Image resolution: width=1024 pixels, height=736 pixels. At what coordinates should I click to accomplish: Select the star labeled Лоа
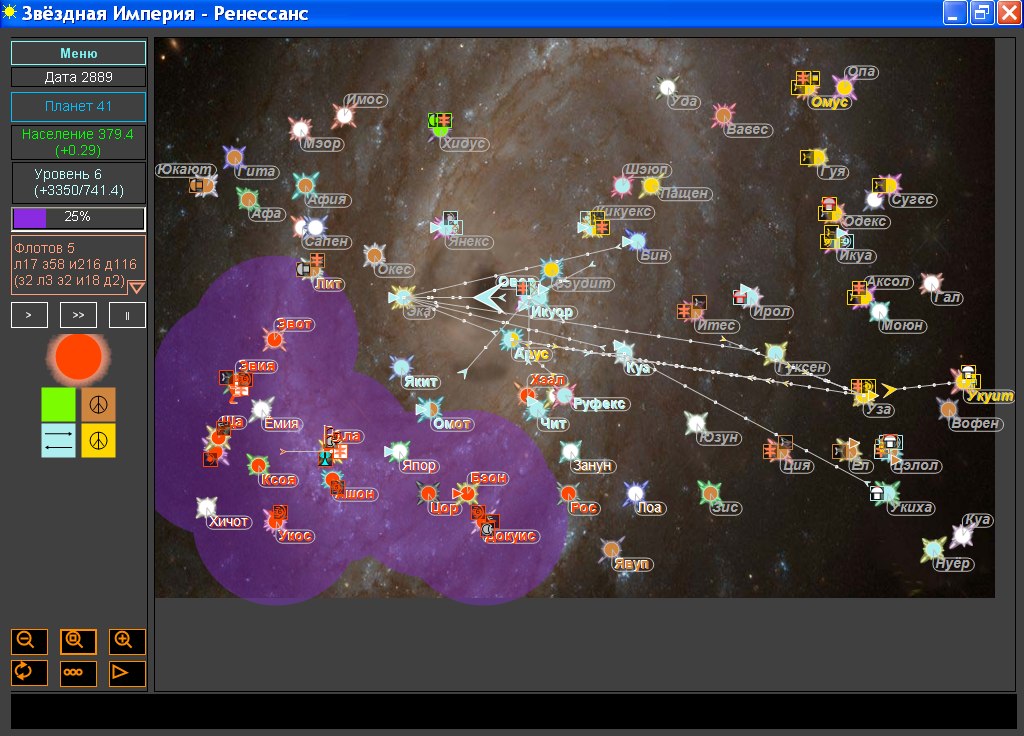coord(635,494)
